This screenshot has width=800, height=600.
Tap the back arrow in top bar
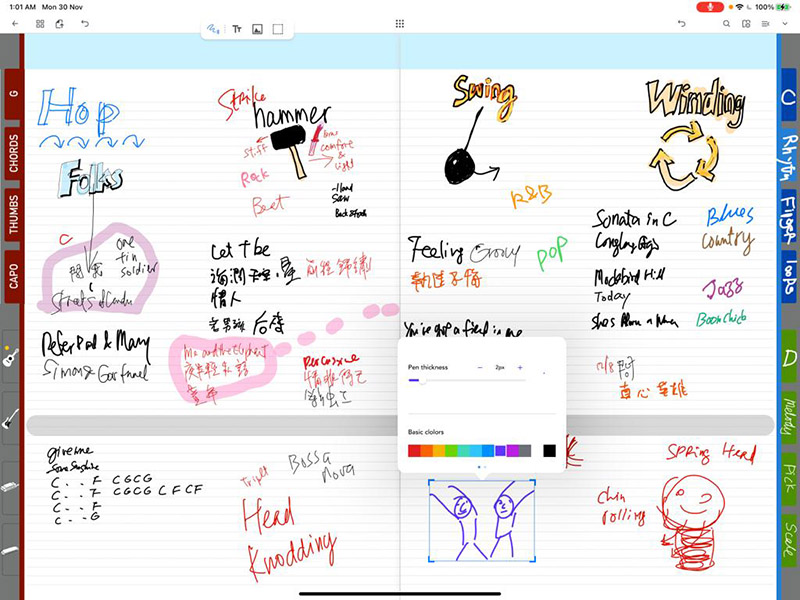click(15, 23)
